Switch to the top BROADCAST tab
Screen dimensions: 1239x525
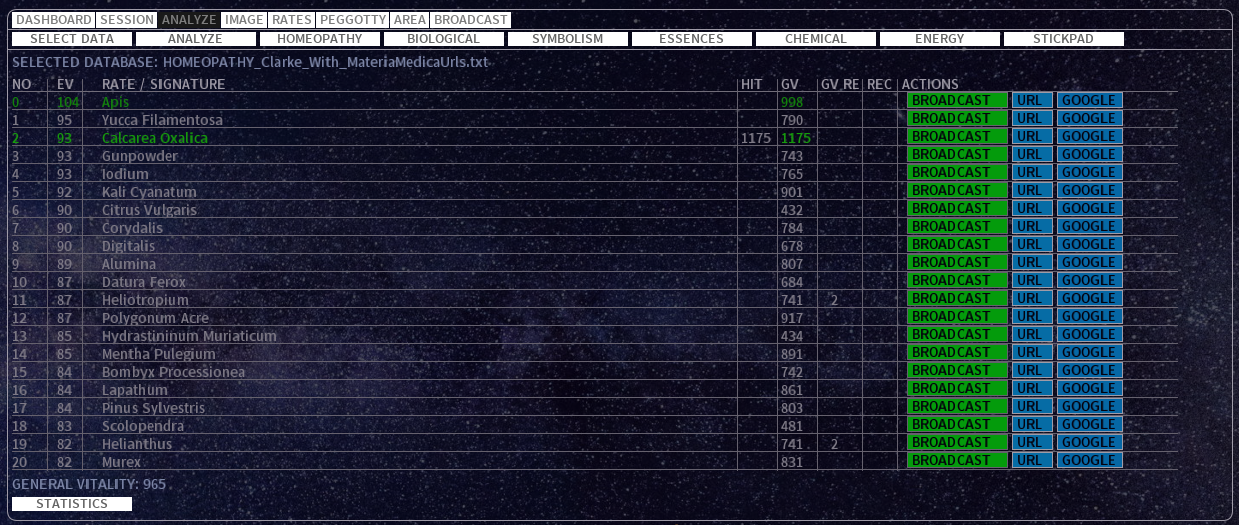(470, 20)
